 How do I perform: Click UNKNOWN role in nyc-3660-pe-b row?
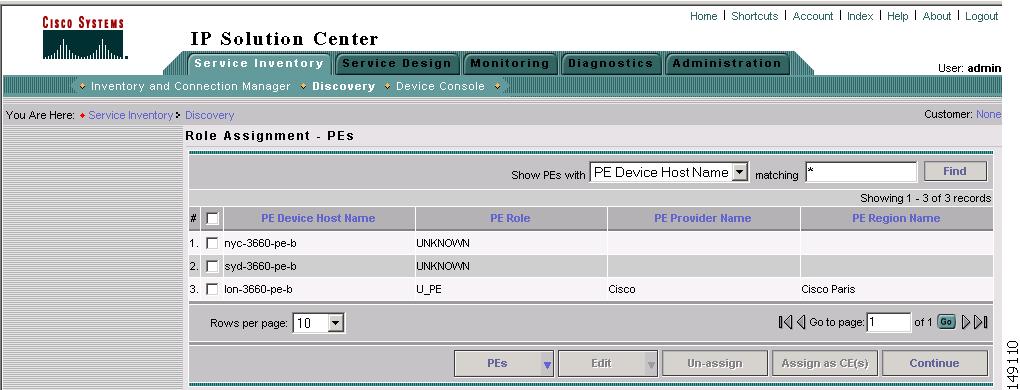442,243
